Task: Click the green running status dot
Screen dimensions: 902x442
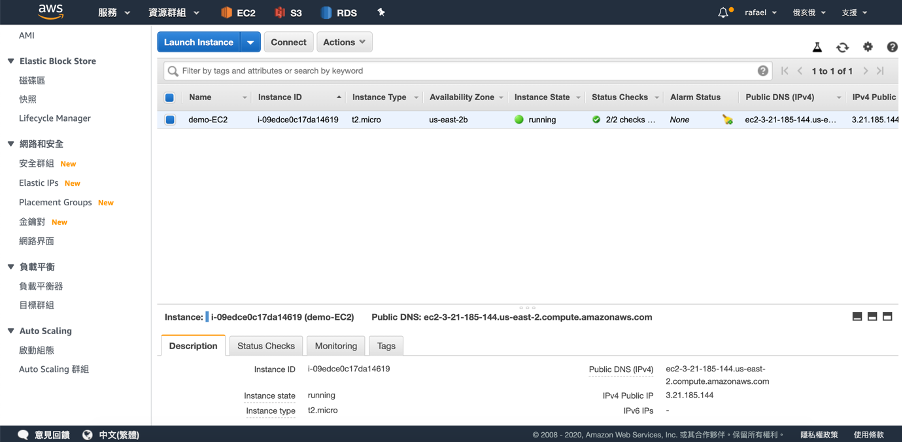Action: coord(519,120)
